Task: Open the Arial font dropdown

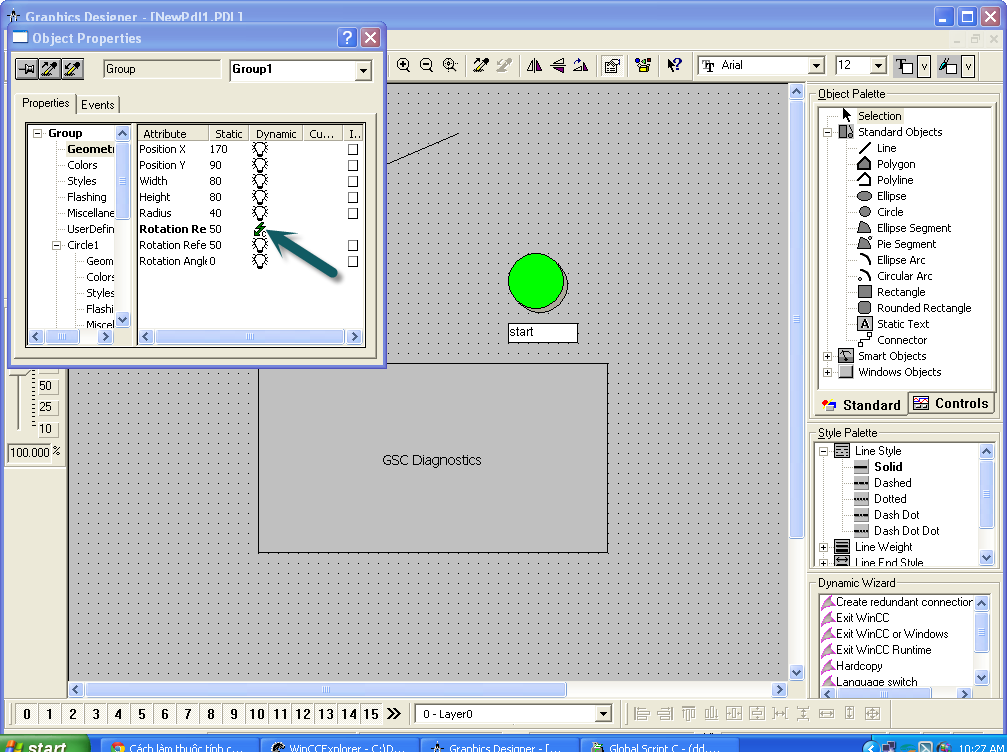Action: tap(816, 66)
